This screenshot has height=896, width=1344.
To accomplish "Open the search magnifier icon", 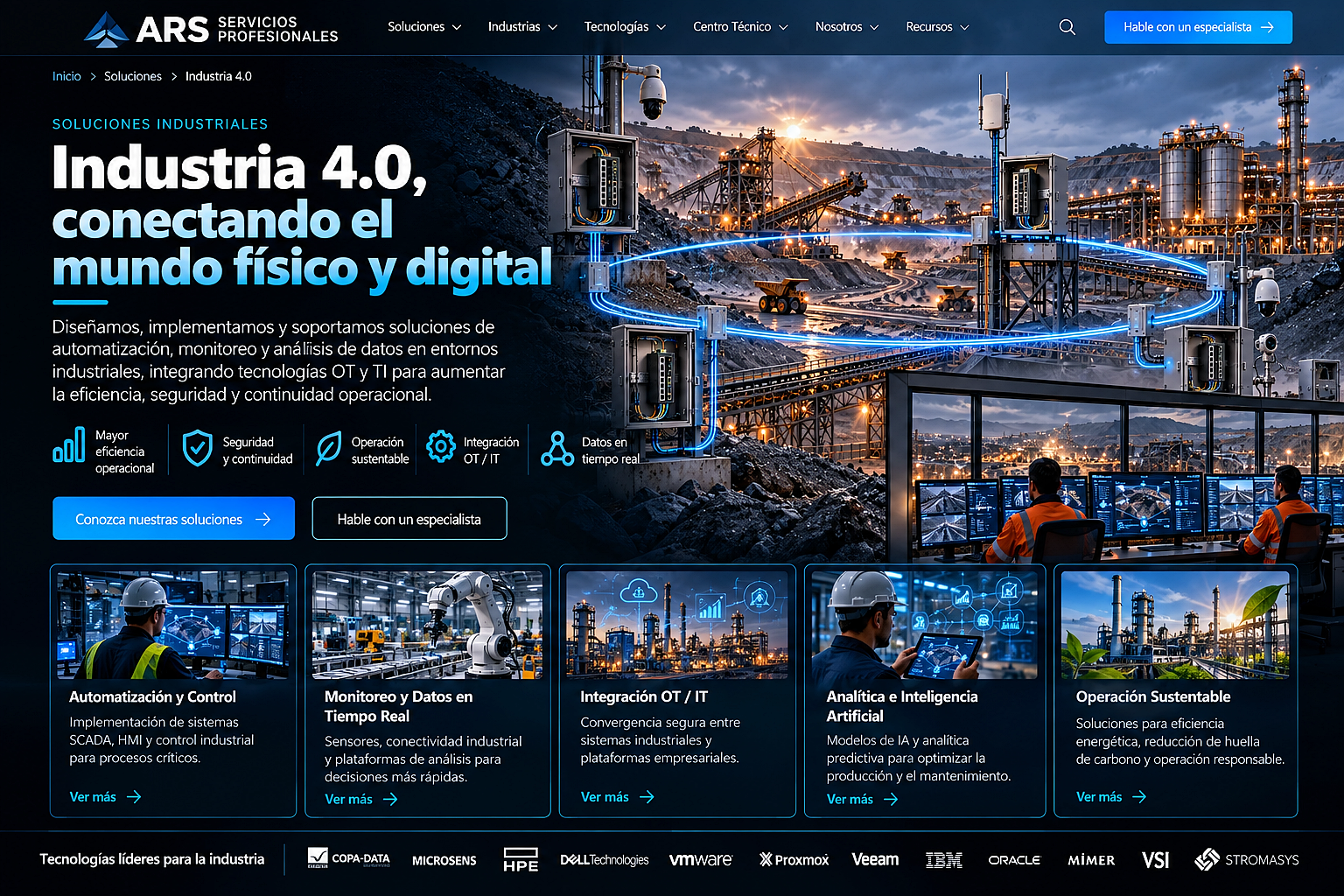I will [x=1067, y=27].
